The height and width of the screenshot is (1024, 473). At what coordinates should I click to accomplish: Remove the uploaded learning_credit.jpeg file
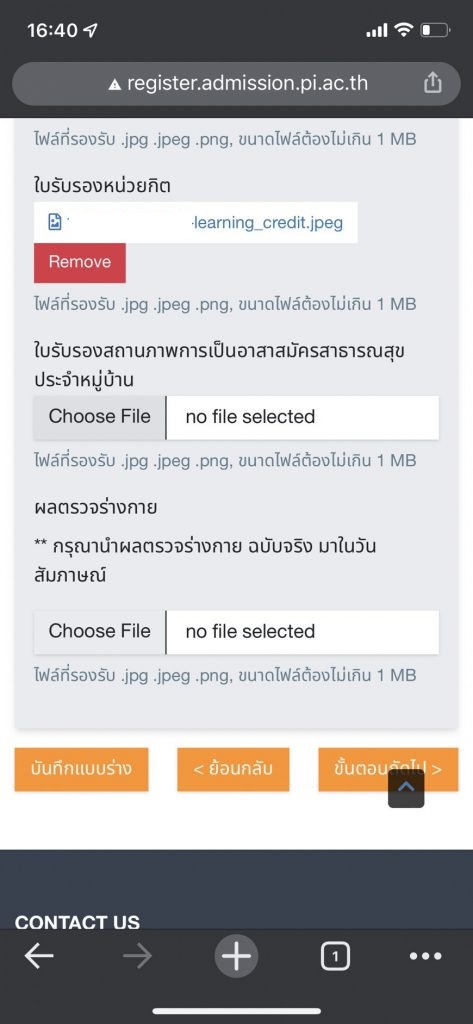80,263
